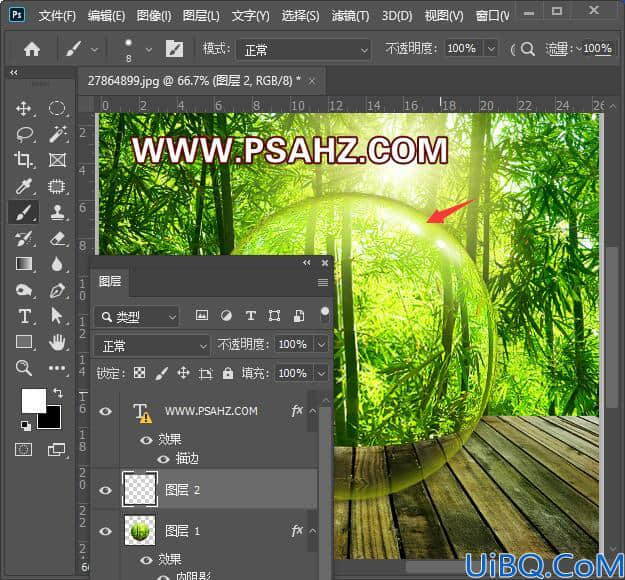Filter layers by smart objects
625x580 pixels.
coord(299,316)
